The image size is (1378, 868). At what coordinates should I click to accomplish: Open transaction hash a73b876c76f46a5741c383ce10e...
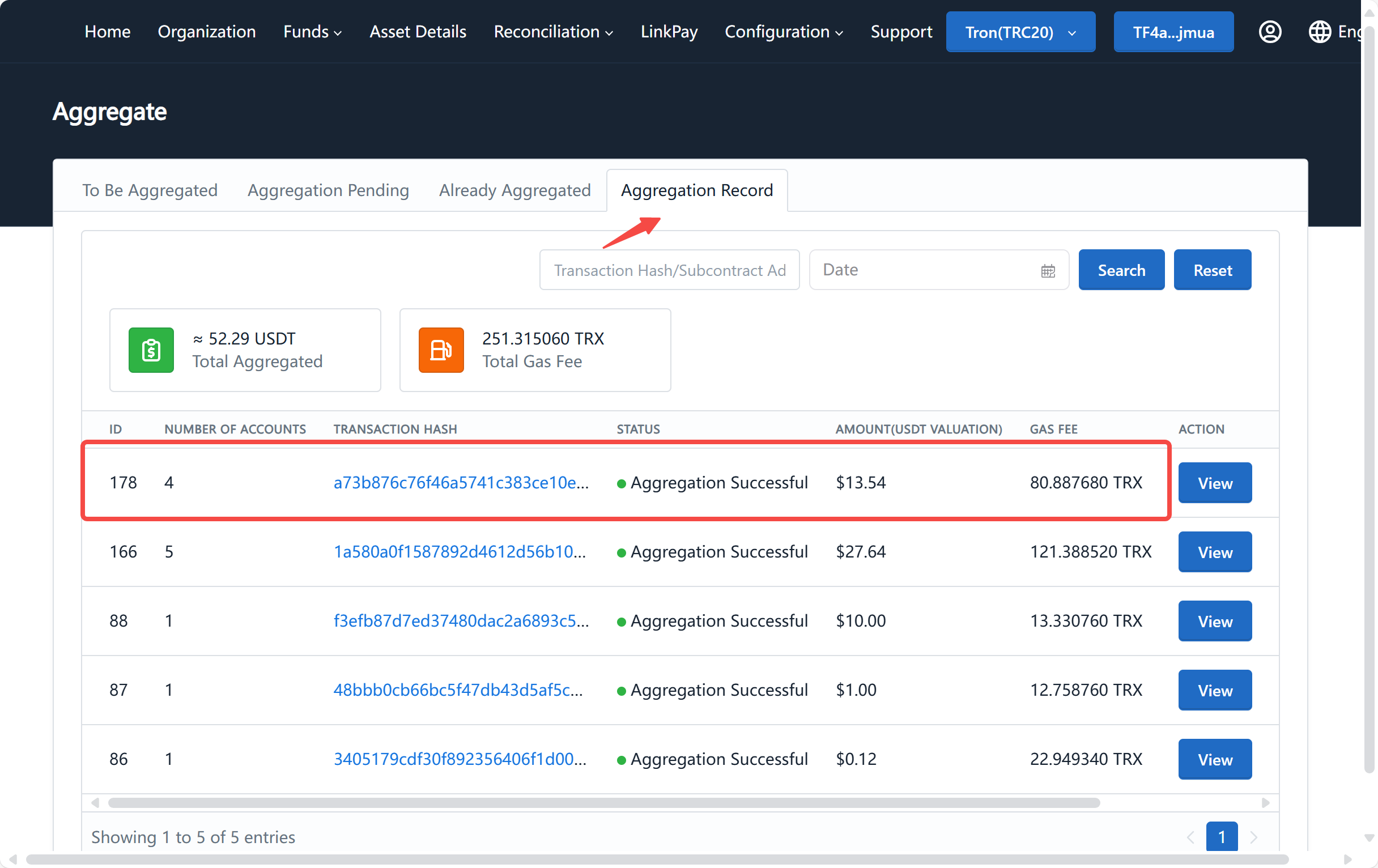[x=461, y=482]
